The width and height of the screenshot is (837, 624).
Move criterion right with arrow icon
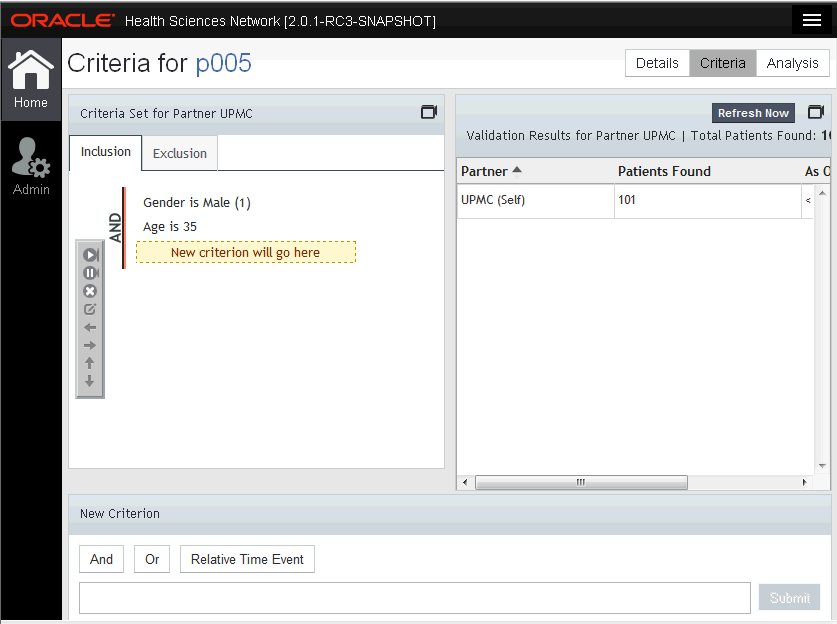[90, 345]
